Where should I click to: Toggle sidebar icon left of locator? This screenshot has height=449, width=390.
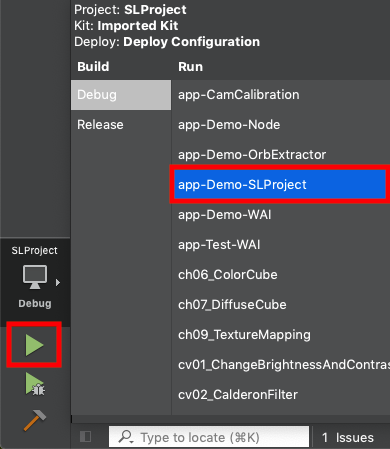[86, 436]
